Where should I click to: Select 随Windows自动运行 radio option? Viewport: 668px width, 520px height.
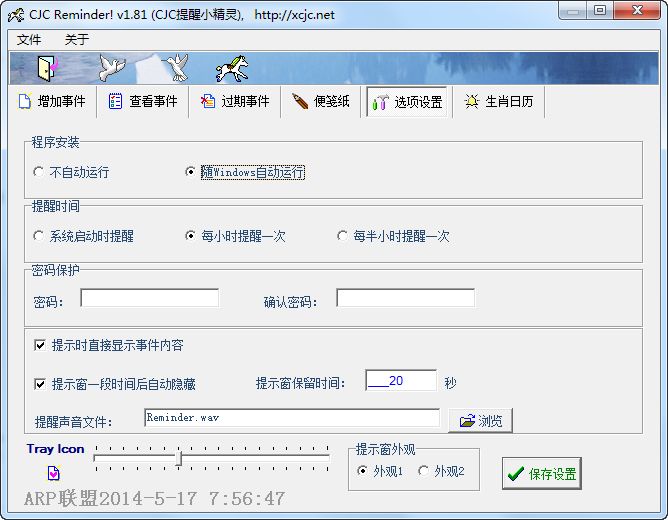pyautogui.click(x=245, y=172)
